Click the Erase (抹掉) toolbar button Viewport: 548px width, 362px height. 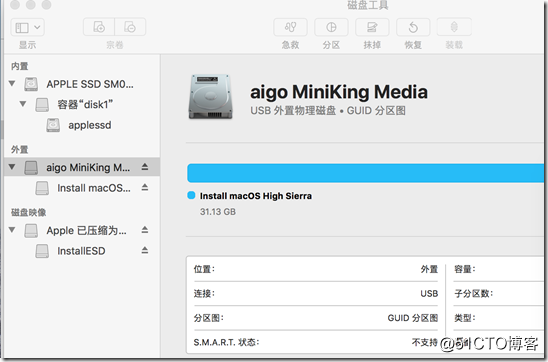(x=372, y=27)
